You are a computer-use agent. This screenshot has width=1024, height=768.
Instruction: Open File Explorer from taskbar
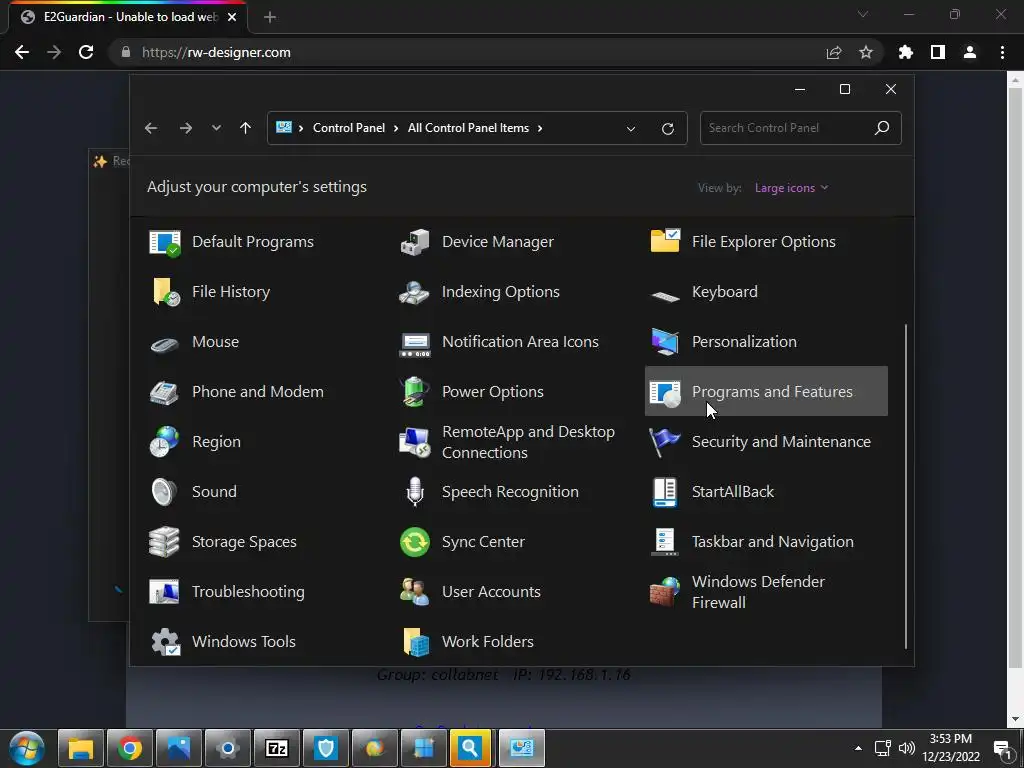(x=81, y=748)
